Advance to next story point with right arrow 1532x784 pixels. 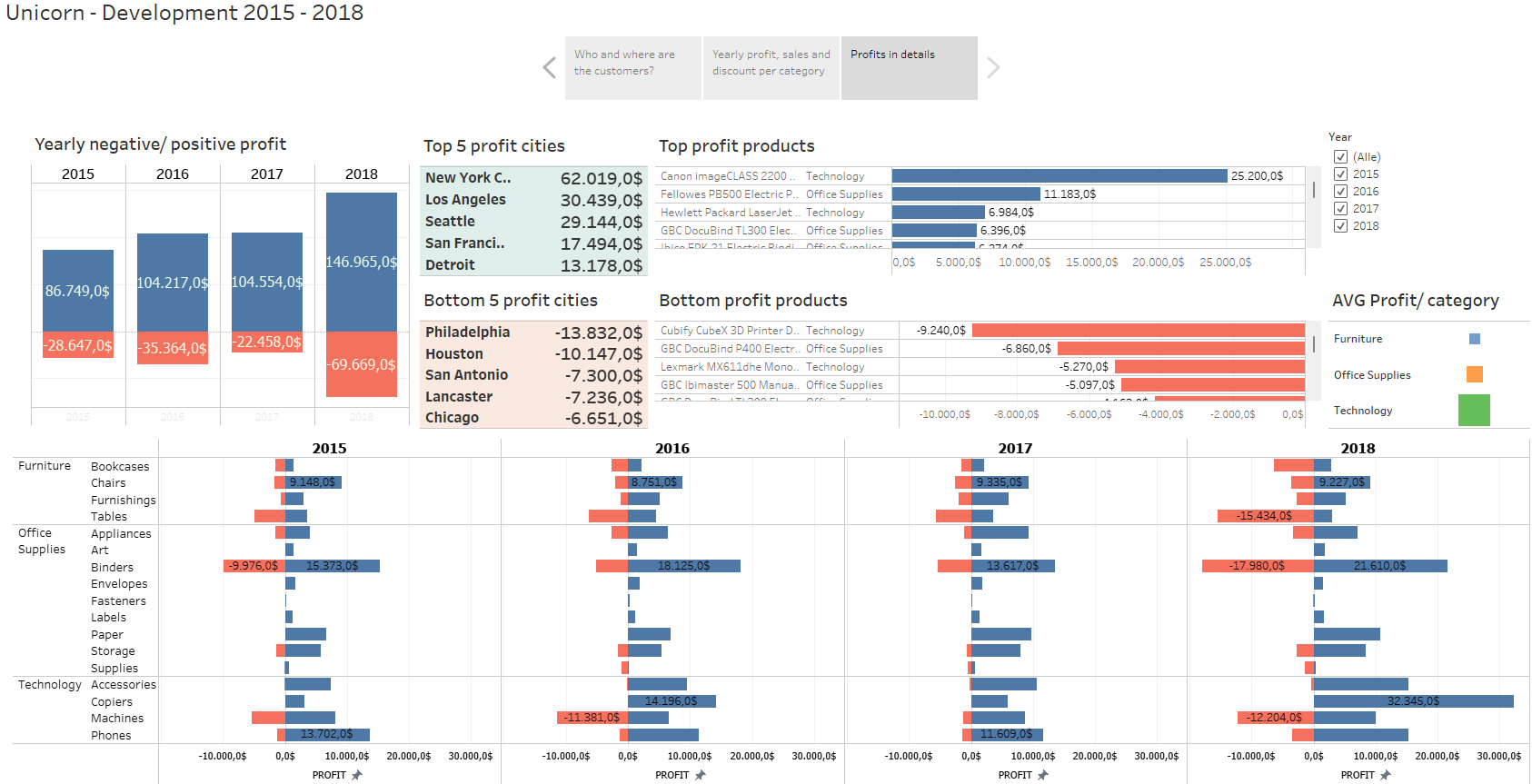(x=993, y=68)
